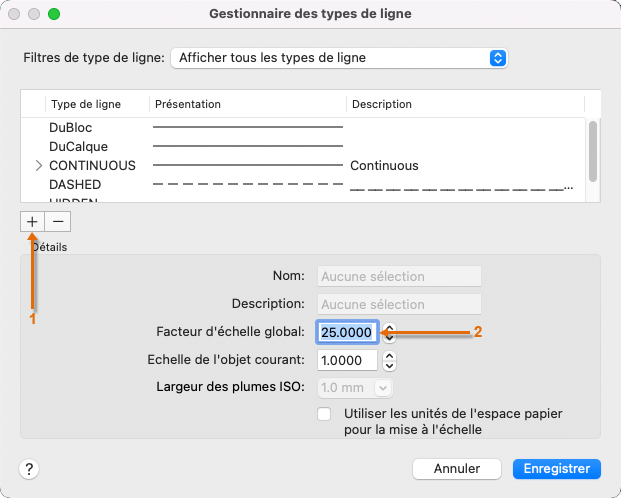621x498 pixels.
Task: Click the linetype list scrollbar
Action: [593, 150]
